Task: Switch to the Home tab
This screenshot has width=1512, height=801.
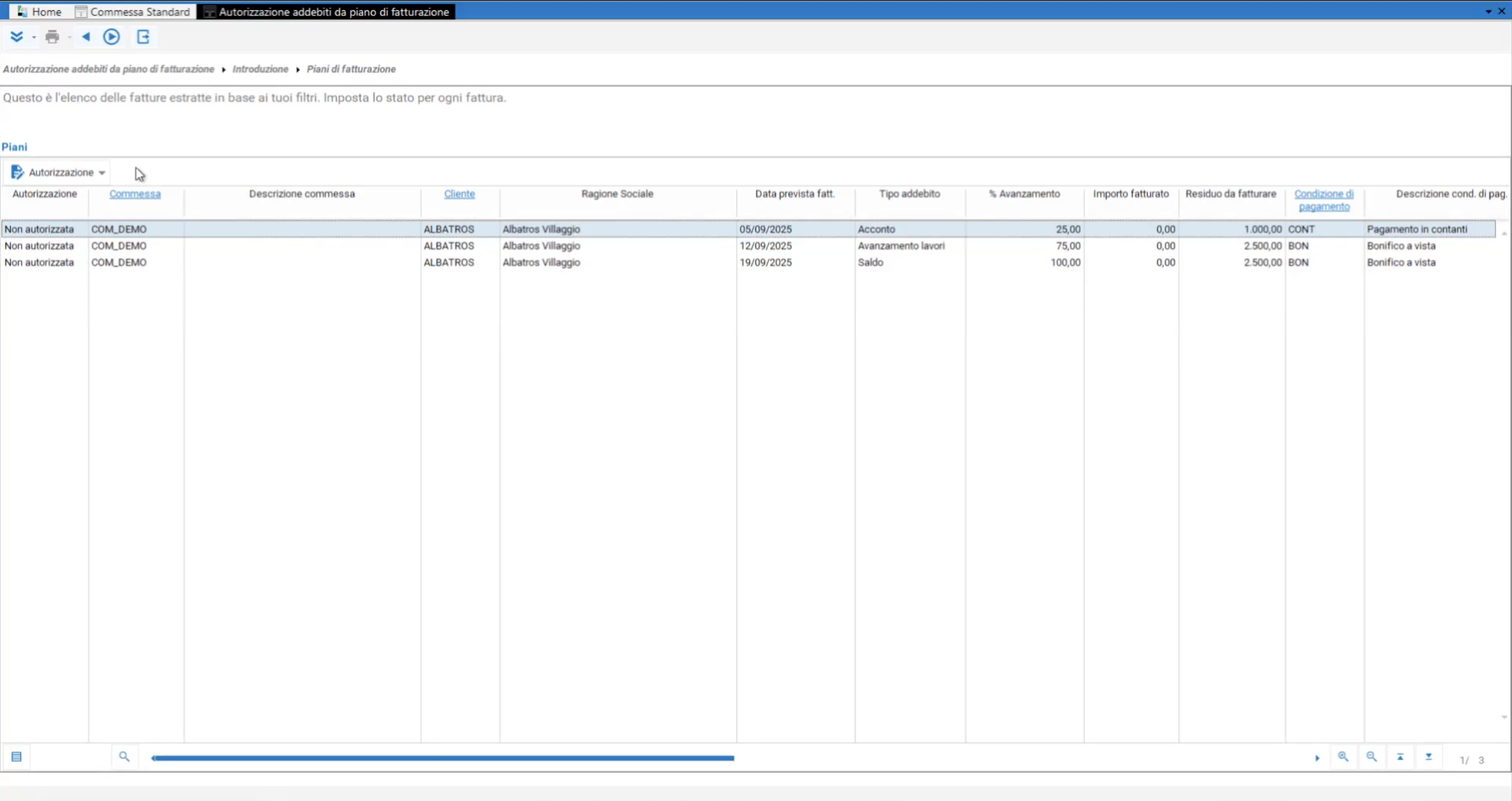Action: coord(40,11)
